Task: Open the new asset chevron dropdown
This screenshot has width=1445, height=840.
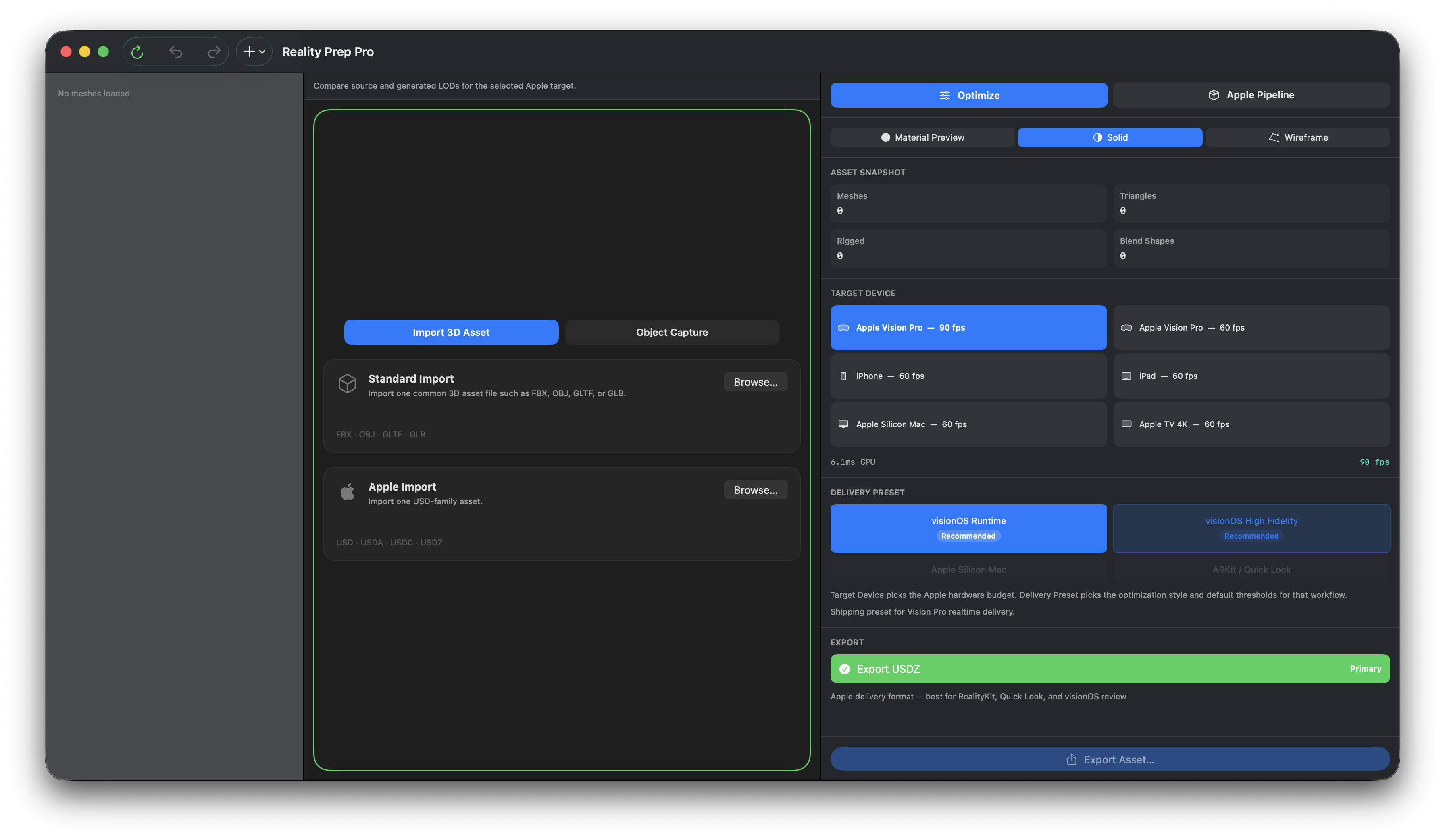Action: pos(262,52)
